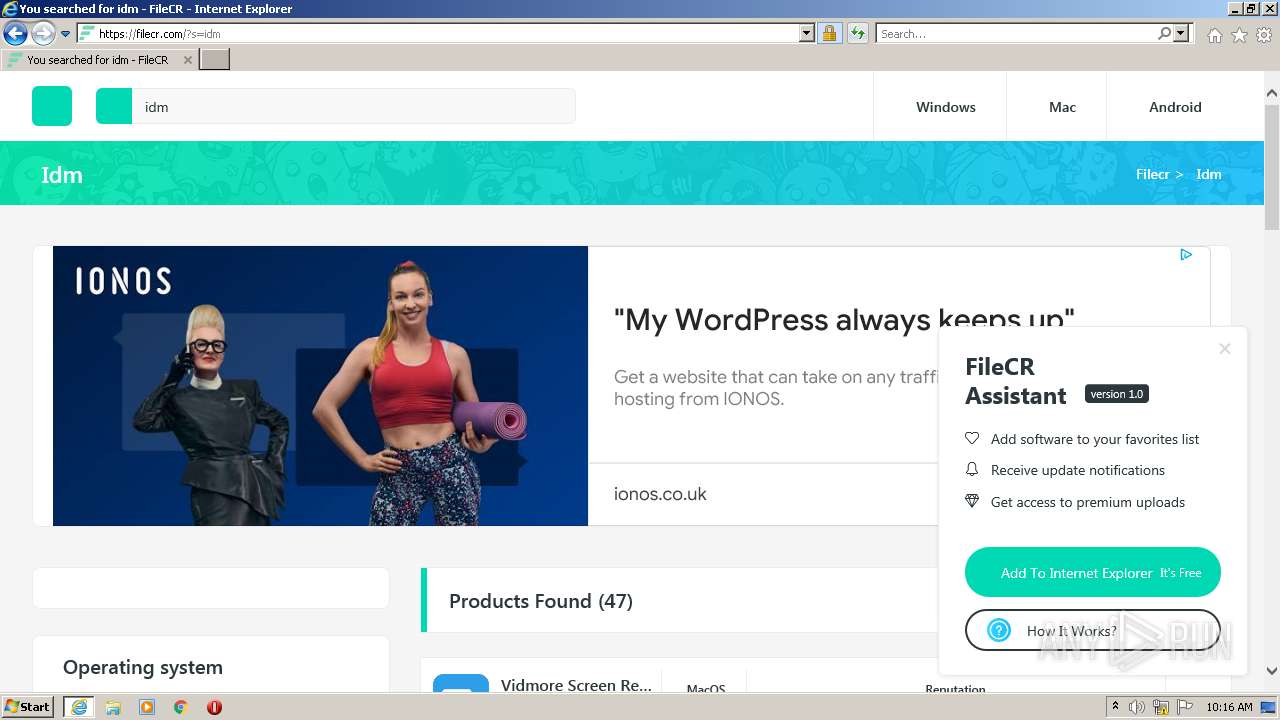1280x720 pixels.
Task: Click the vertical scrollbar thumb
Action: click(1272, 167)
